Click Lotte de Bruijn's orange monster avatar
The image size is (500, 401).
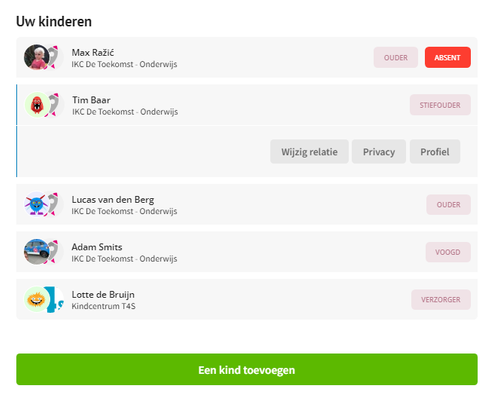[x=36, y=299]
